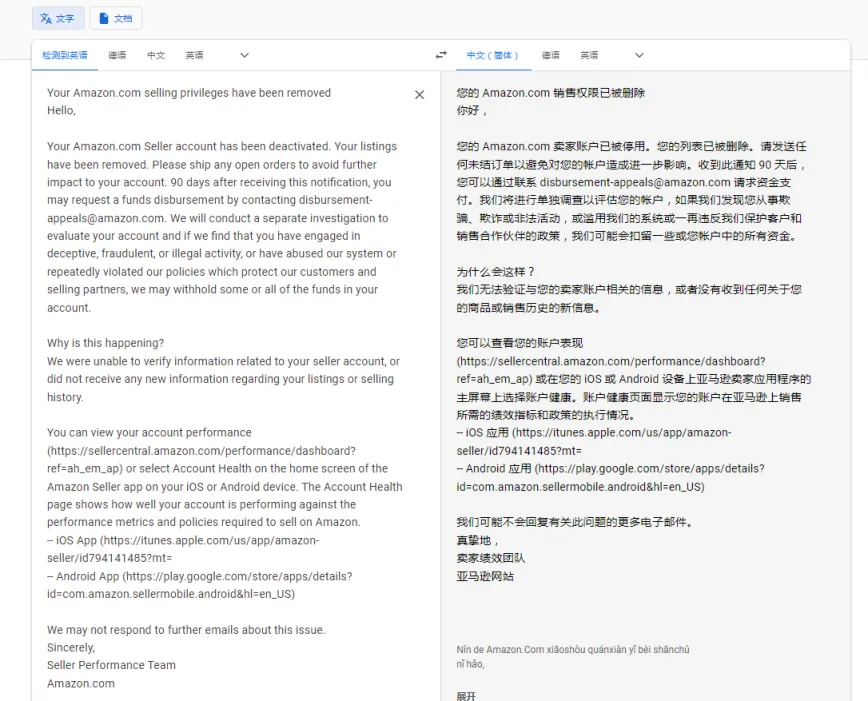The width and height of the screenshot is (868, 701).
Task: Click 'Sincerely,' in source text
Action: pos(71,647)
